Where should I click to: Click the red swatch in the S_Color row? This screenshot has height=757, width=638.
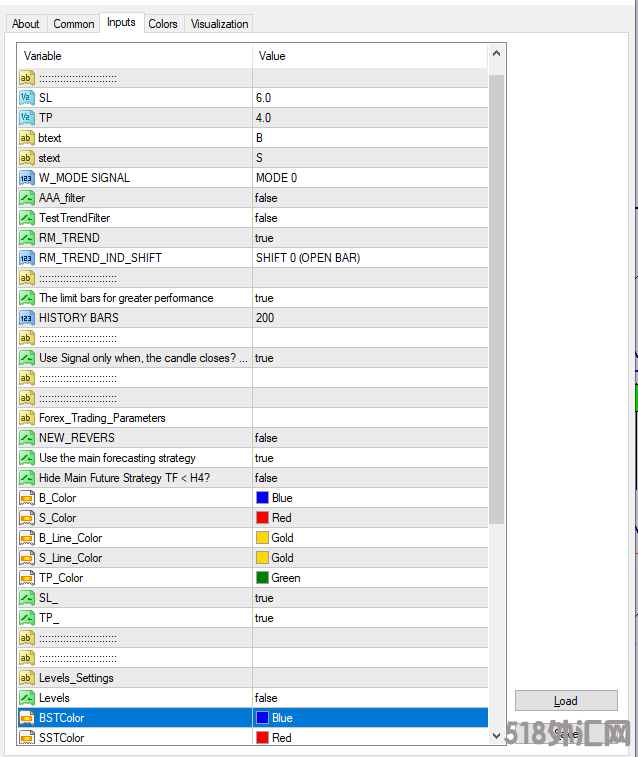[263, 518]
